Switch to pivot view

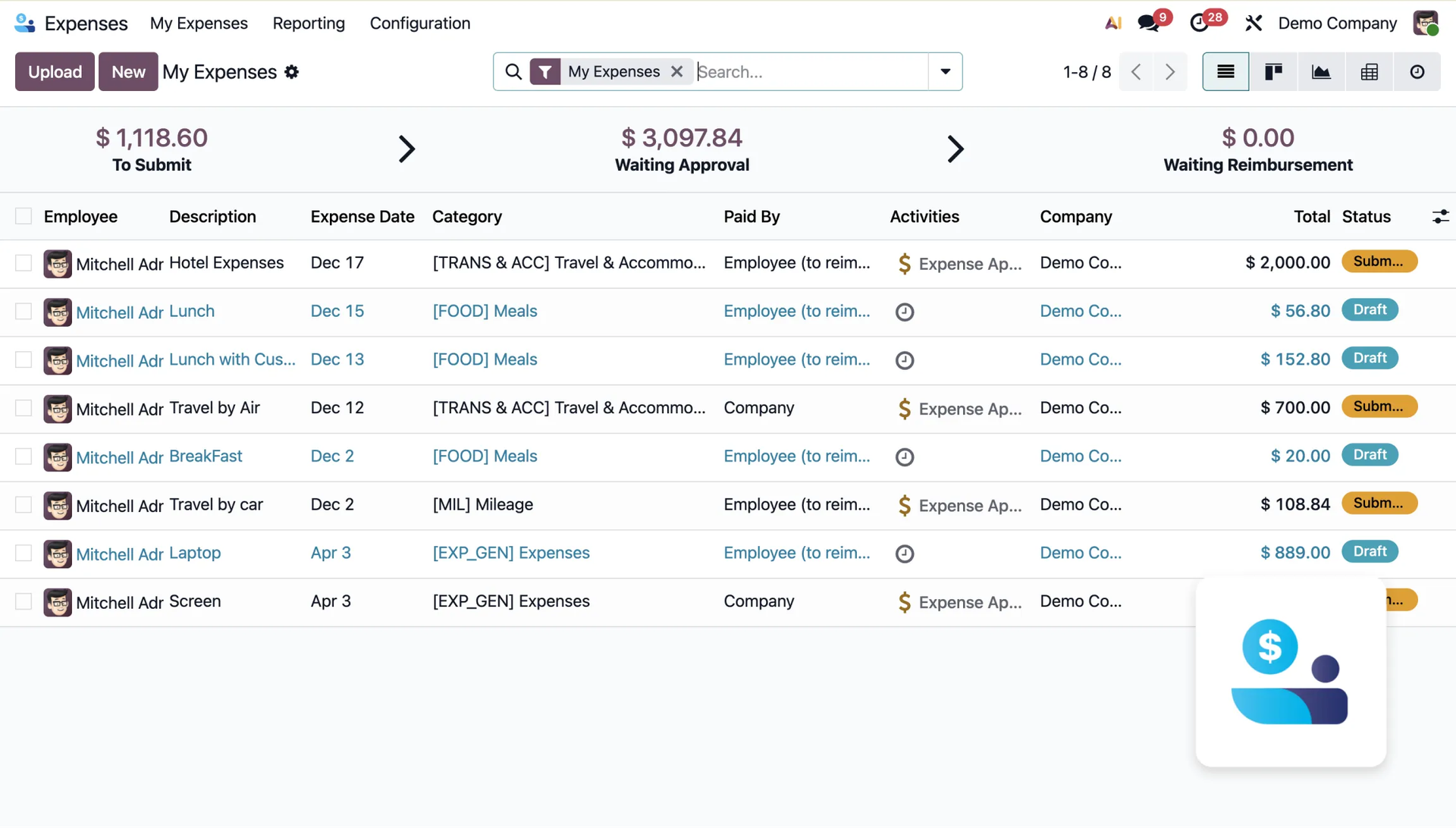point(1369,72)
